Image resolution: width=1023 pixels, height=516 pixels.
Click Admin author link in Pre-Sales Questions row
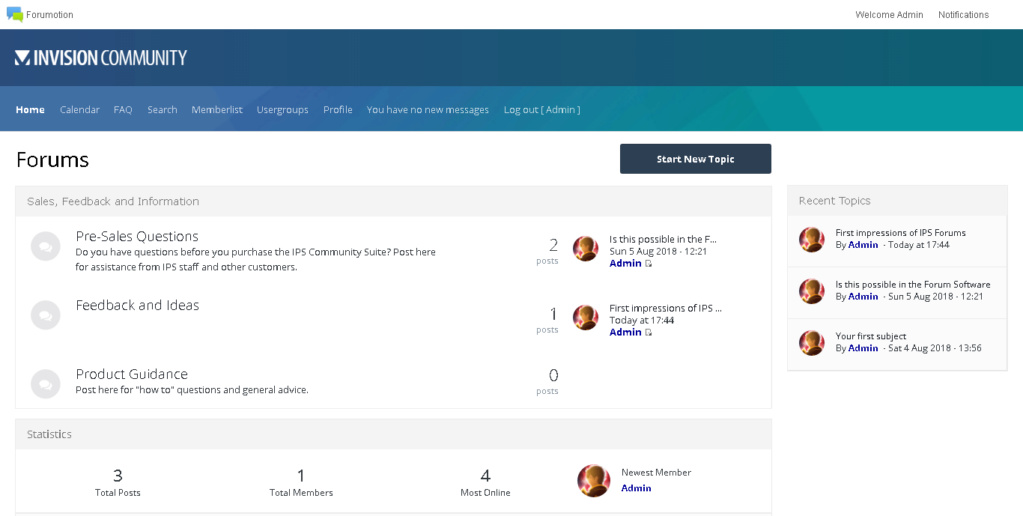point(625,263)
